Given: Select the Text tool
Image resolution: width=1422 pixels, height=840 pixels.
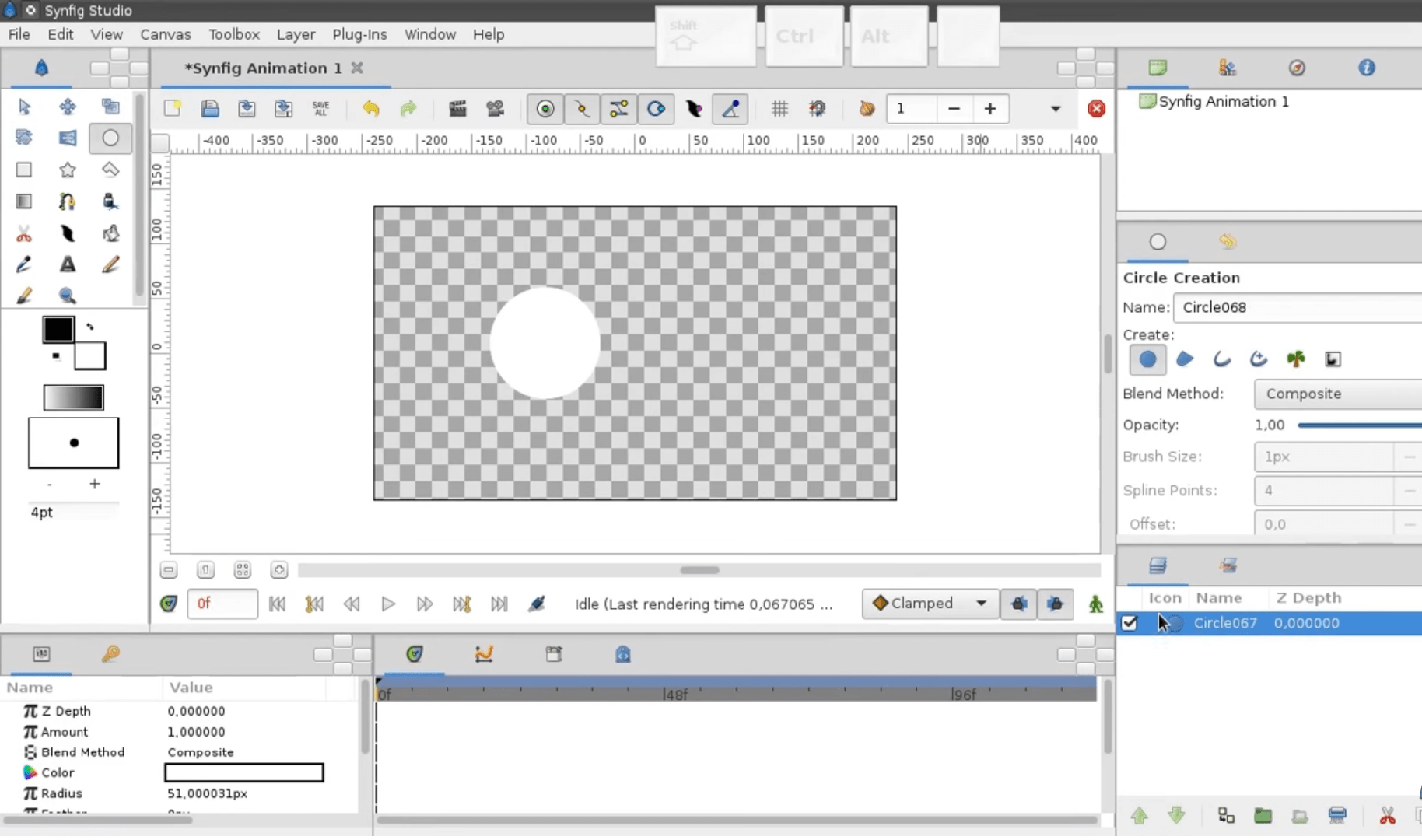Looking at the screenshot, I should click(x=68, y=265).
